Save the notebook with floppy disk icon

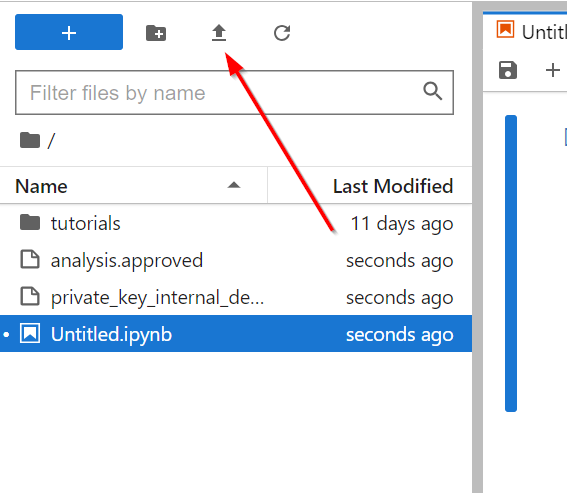[x=508, y=70]
